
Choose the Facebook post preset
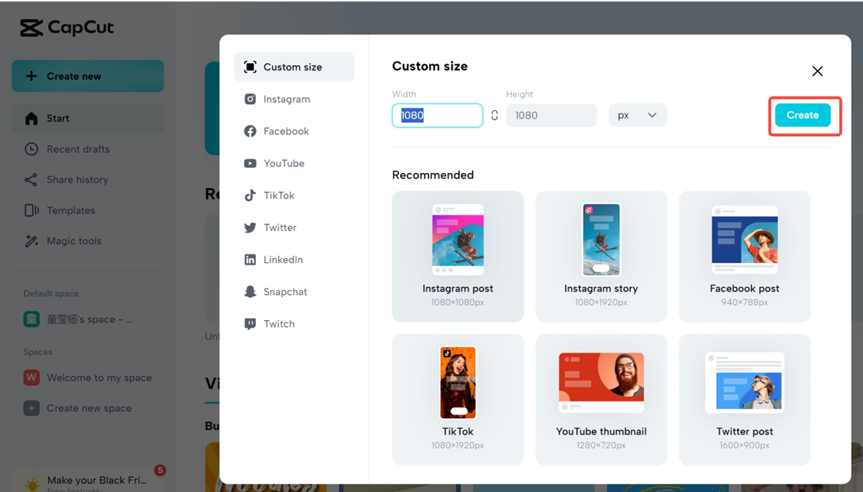[745, 256]
